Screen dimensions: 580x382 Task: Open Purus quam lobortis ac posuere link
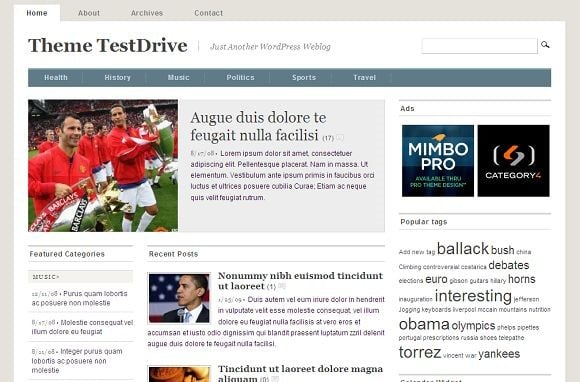pos(80,298)
